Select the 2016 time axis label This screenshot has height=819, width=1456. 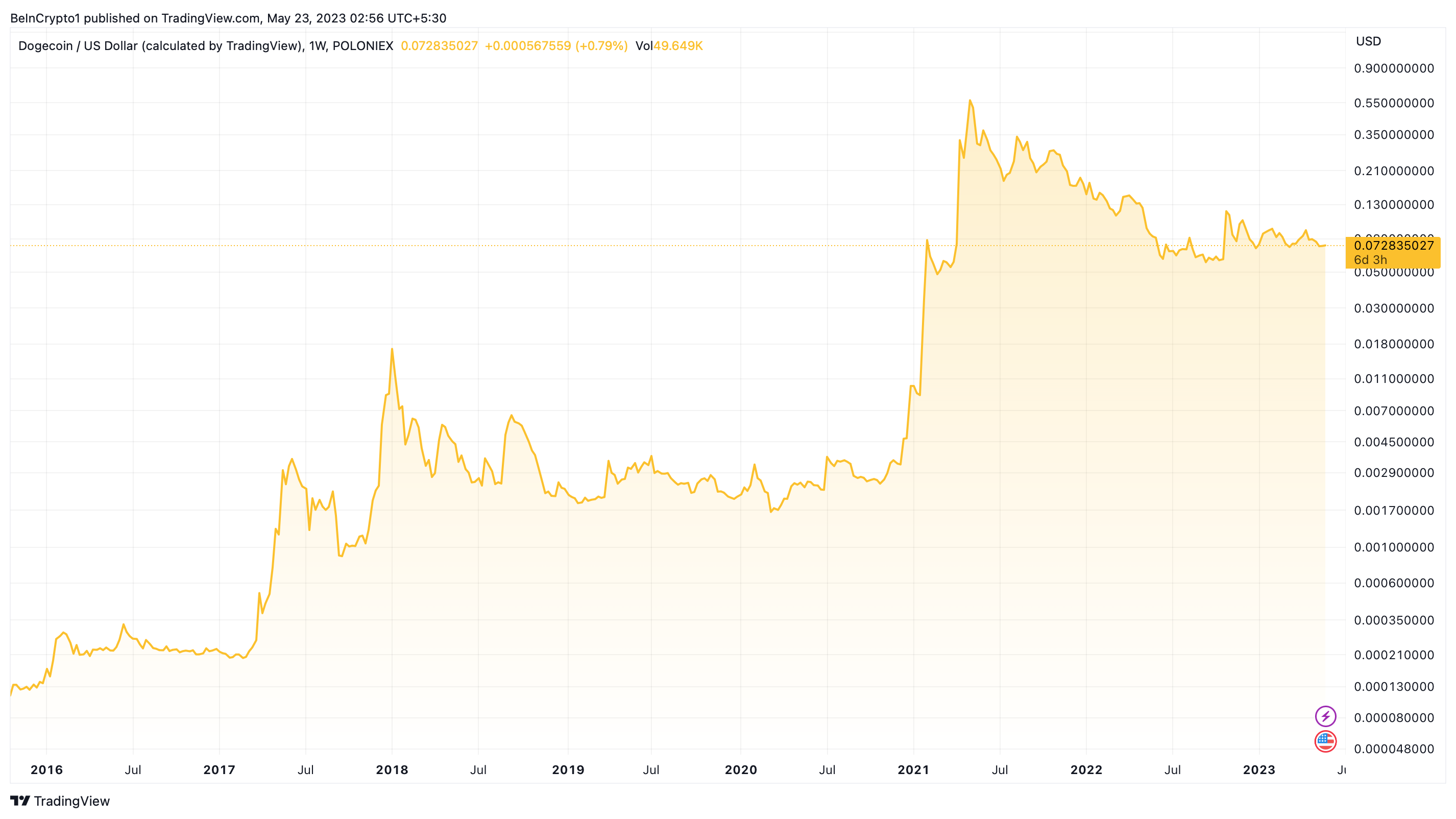pyautogui.click(x=46, y=769)
